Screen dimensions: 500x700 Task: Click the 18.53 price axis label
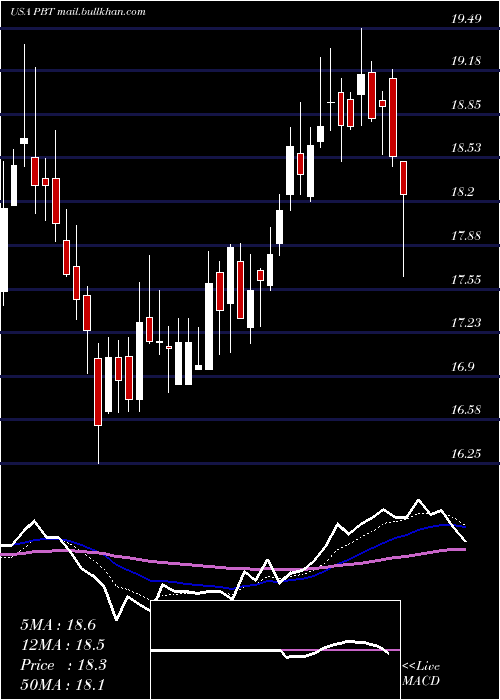(466, 148)
